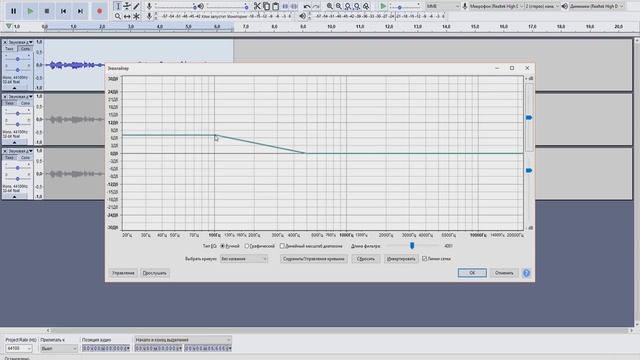This screenshot has height=360, width=640.
Task: Open the audio host MME dropdown
Action: pos(442,6)
